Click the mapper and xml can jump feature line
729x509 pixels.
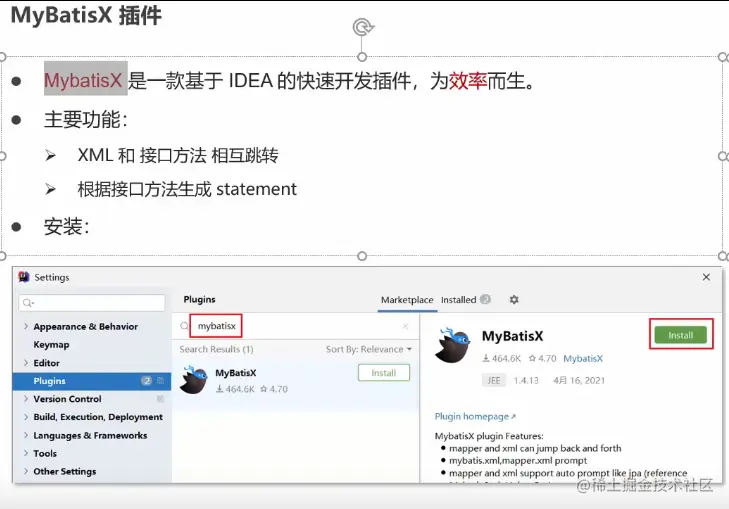[535, 448]
